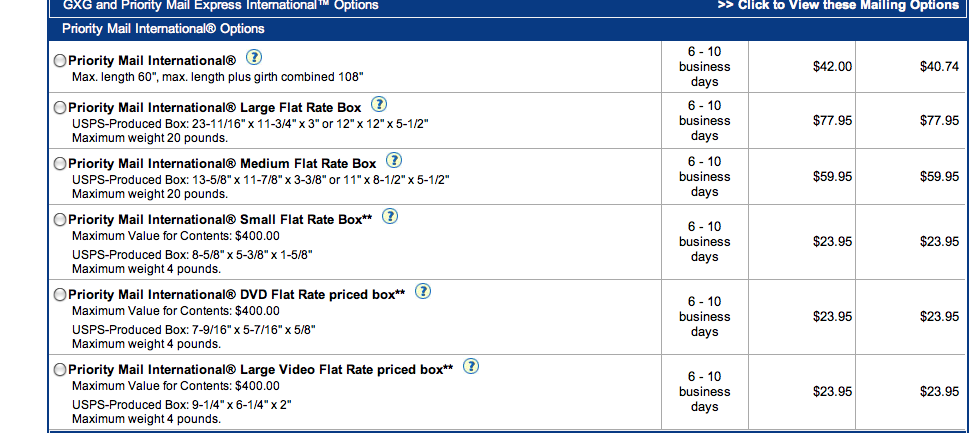Open help icon for Medium Flat Rate Box
974x433 pixels.
(394, 160)
